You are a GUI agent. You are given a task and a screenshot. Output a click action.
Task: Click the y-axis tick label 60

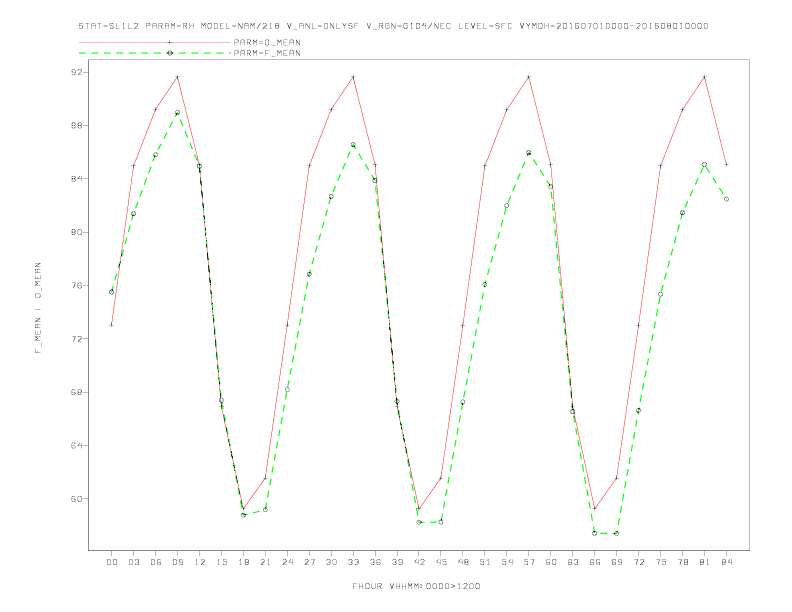(76, 499)
